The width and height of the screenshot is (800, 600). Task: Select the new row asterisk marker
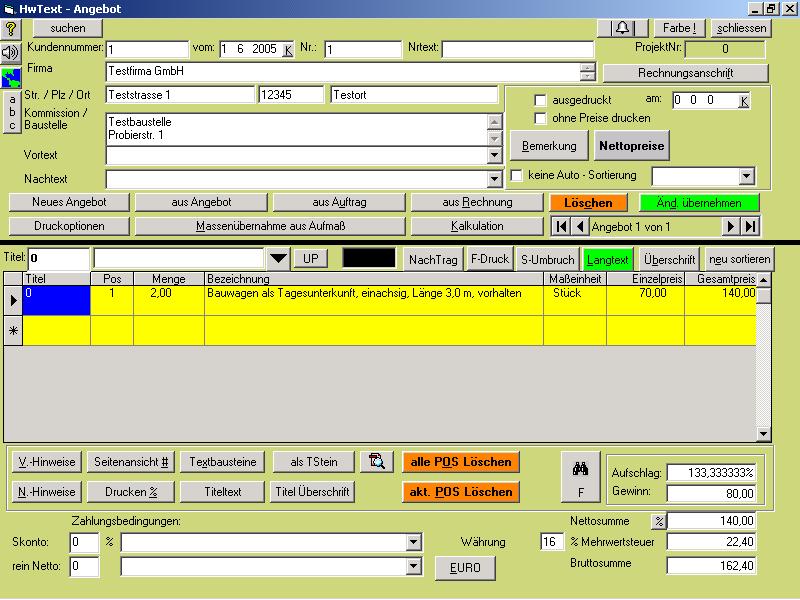click(x=13, y=331)
